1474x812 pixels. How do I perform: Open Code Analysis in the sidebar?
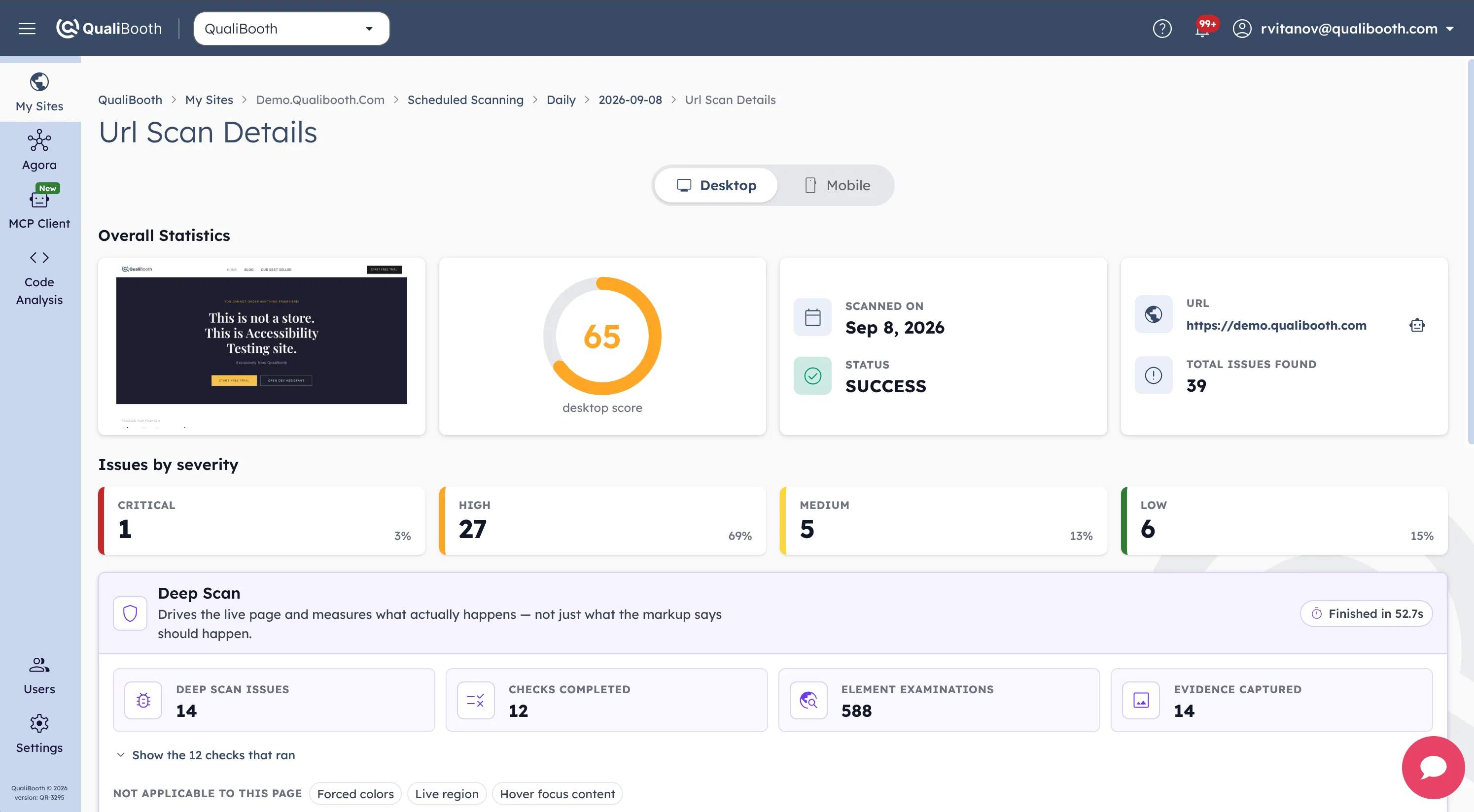[39, 278]
